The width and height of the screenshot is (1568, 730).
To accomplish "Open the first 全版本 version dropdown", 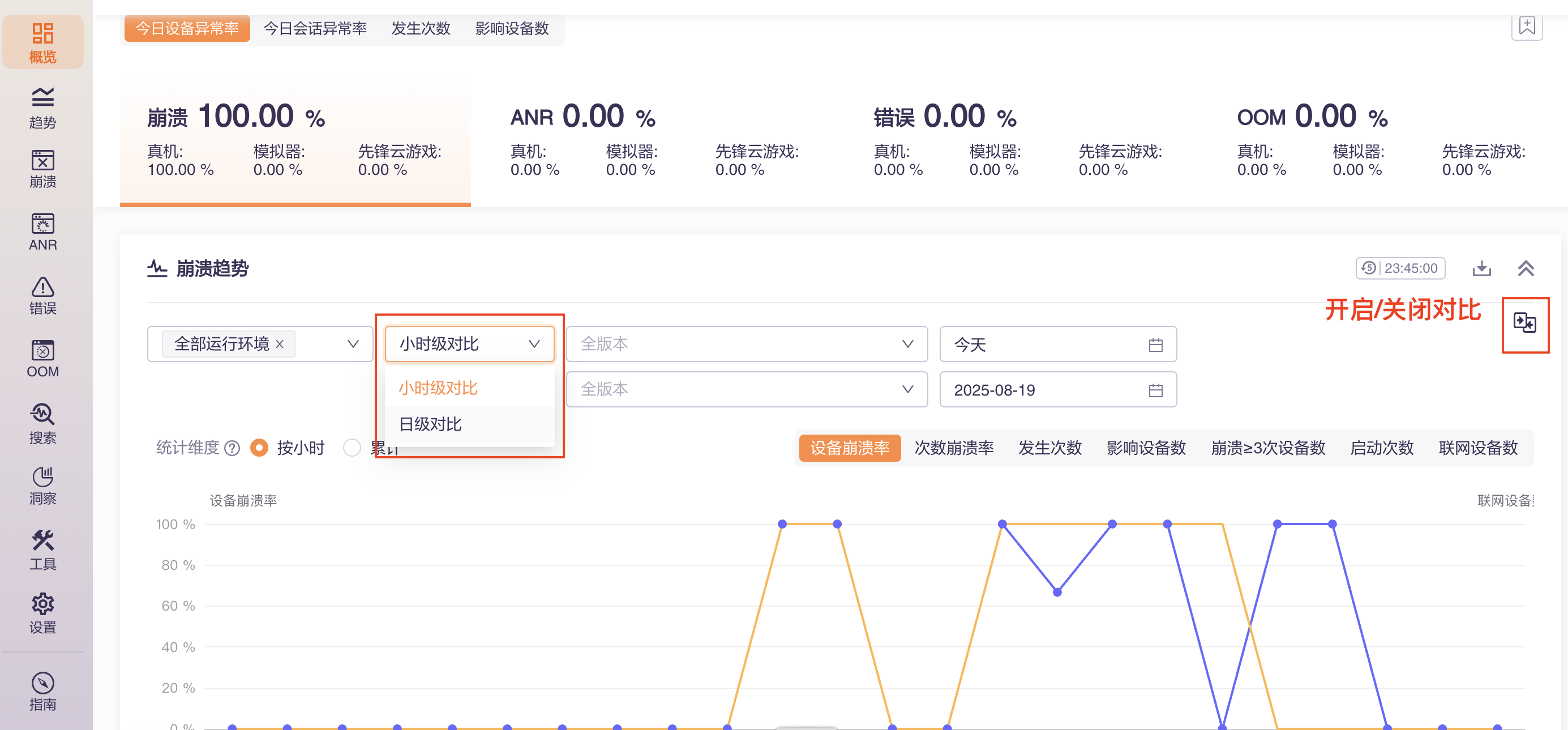I will point(746,344).
